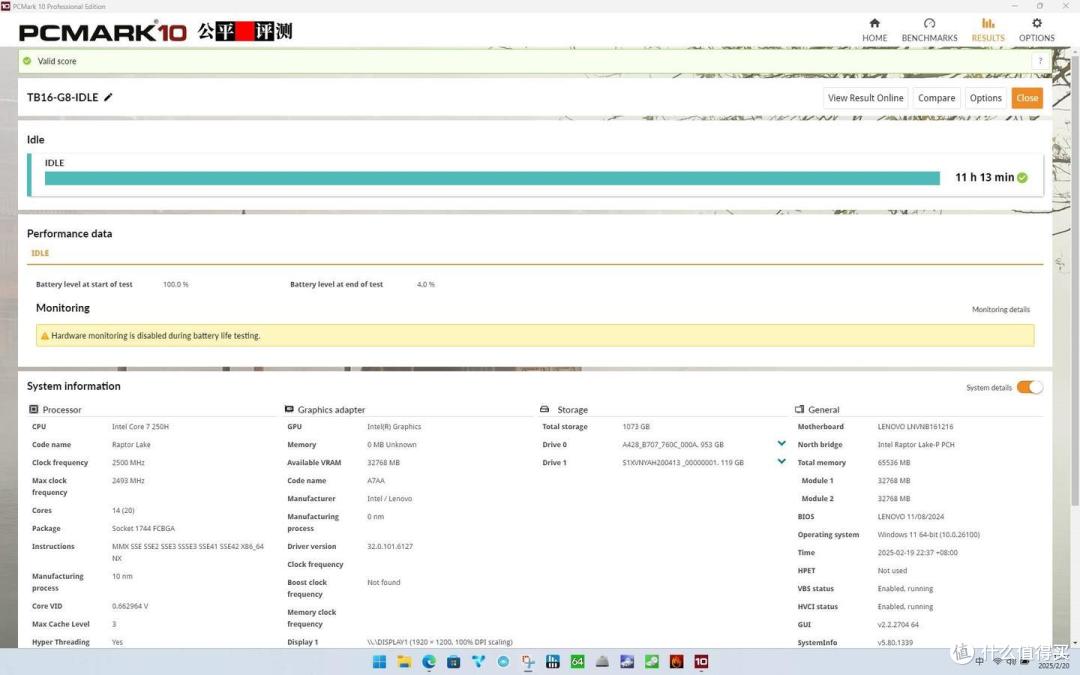Go to the HOME tab
1080x675 pixels.
pos(874,30)
